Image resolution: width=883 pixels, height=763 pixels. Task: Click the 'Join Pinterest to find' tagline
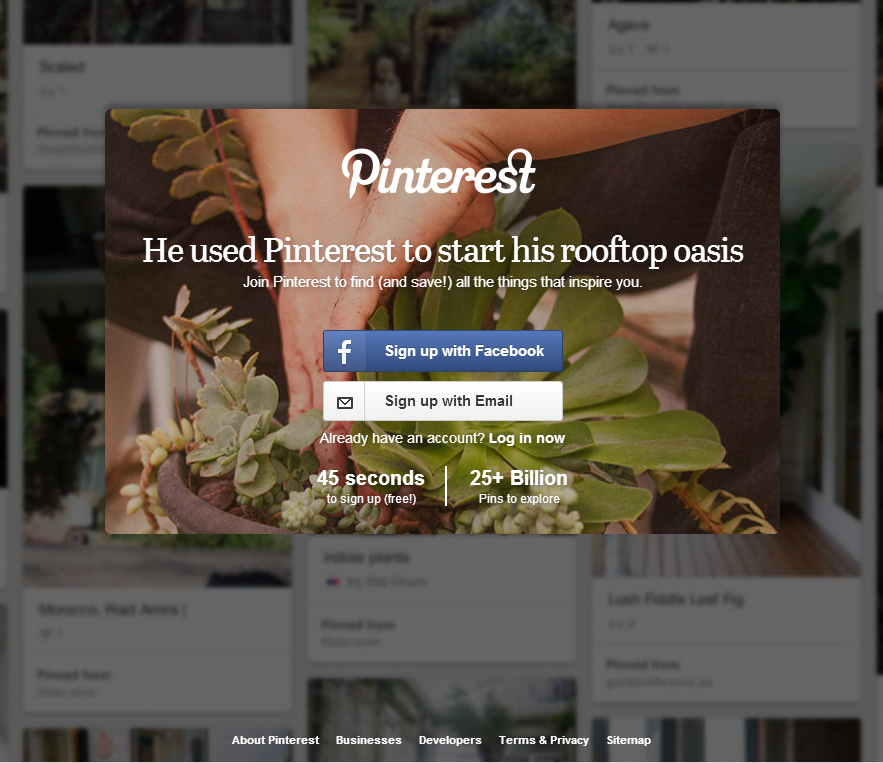tap(443, 282)
